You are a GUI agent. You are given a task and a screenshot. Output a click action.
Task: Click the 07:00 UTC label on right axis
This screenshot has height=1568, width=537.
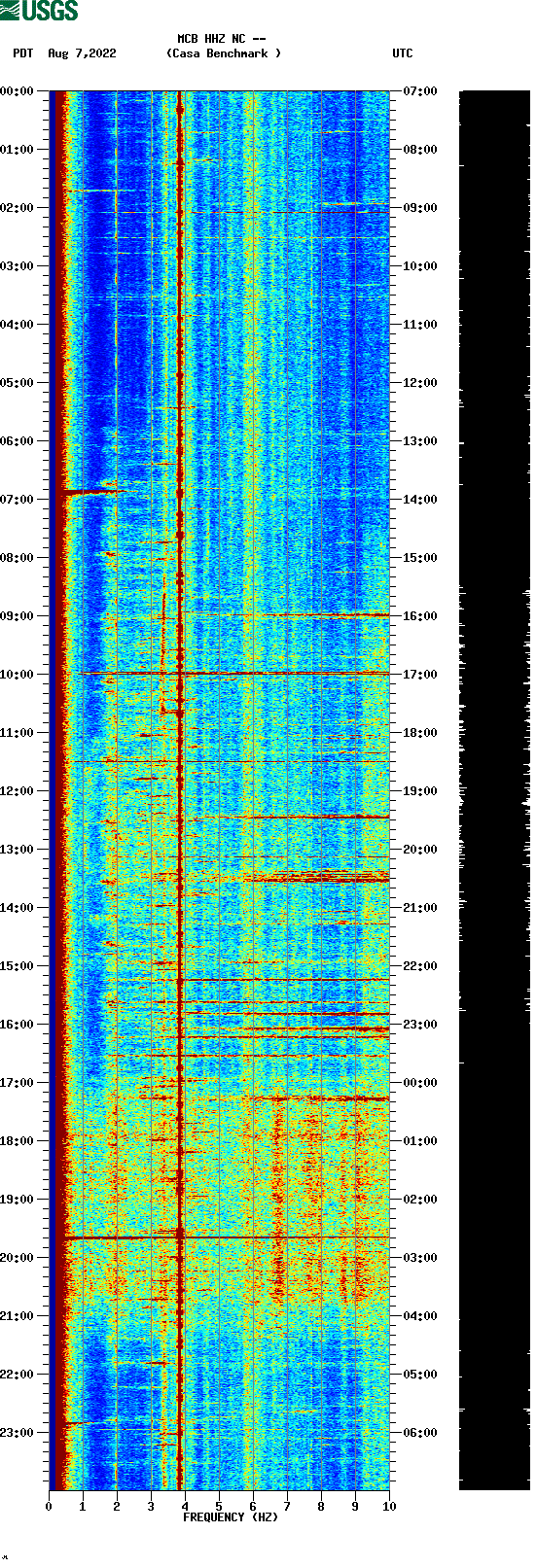420,91
